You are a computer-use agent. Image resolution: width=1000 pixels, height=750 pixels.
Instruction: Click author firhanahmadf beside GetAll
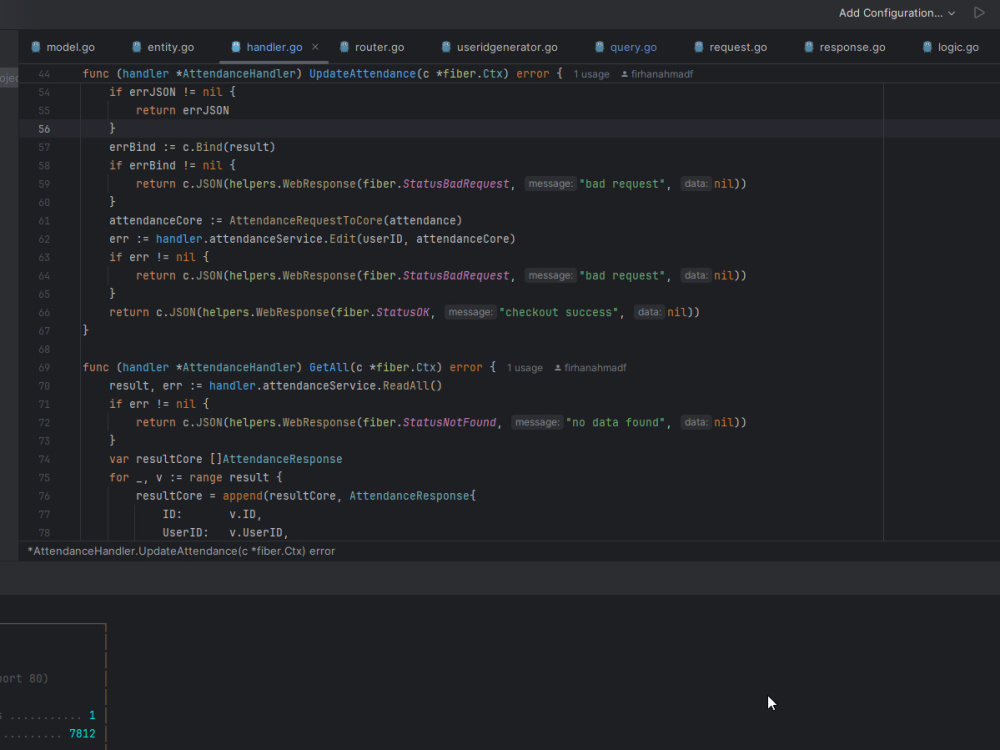click(591, 368)
